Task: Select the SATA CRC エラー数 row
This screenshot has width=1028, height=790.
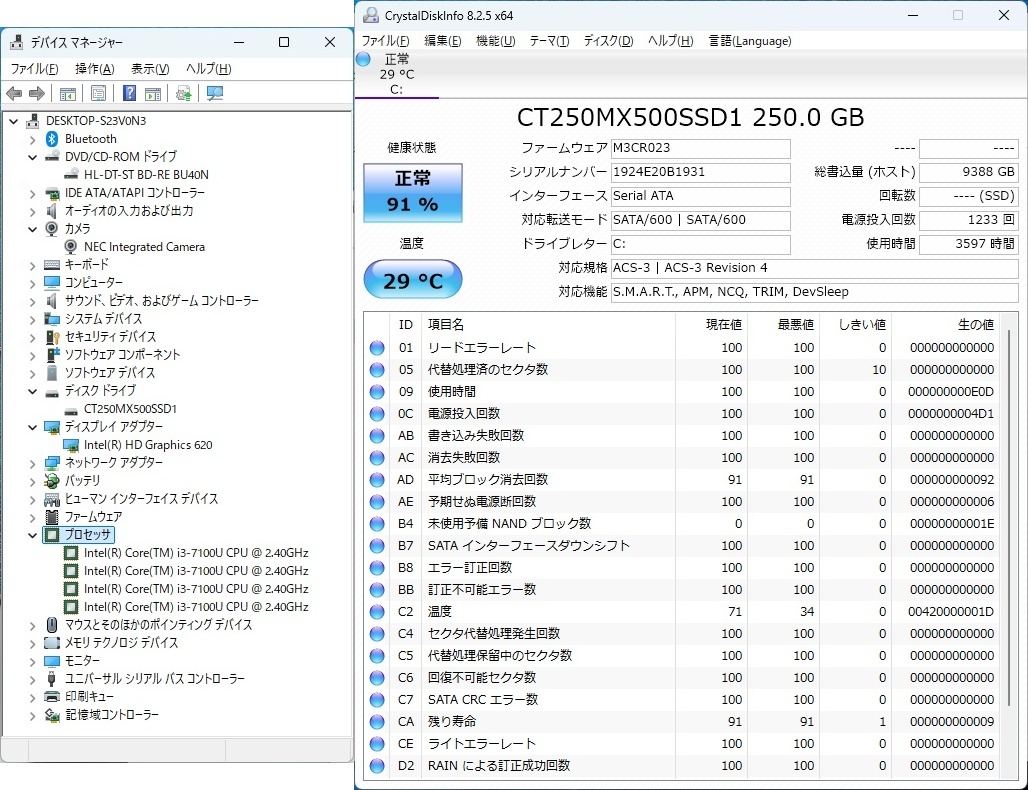Action: 682,700
